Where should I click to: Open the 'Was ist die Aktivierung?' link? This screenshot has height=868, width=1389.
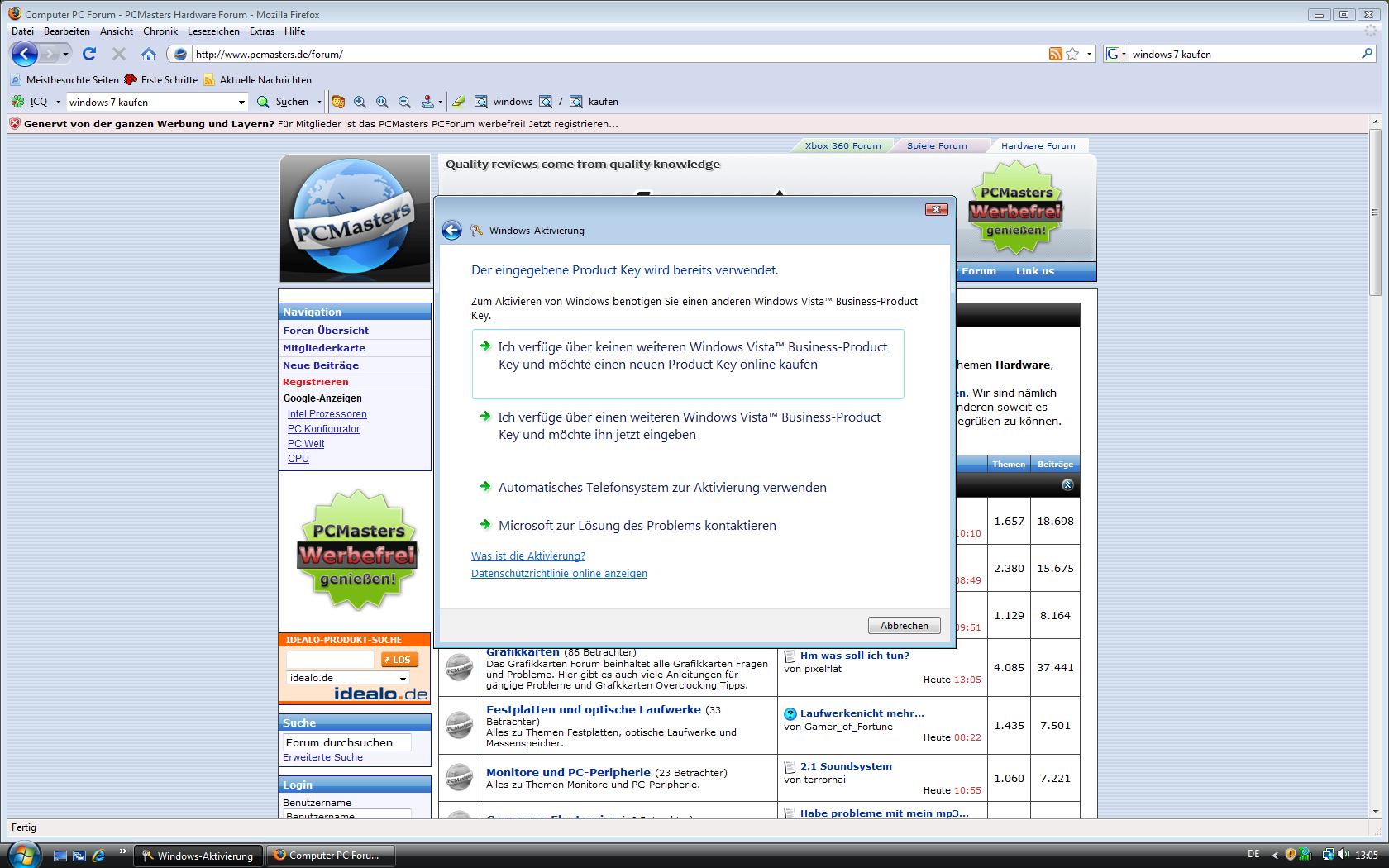[528, 556]
